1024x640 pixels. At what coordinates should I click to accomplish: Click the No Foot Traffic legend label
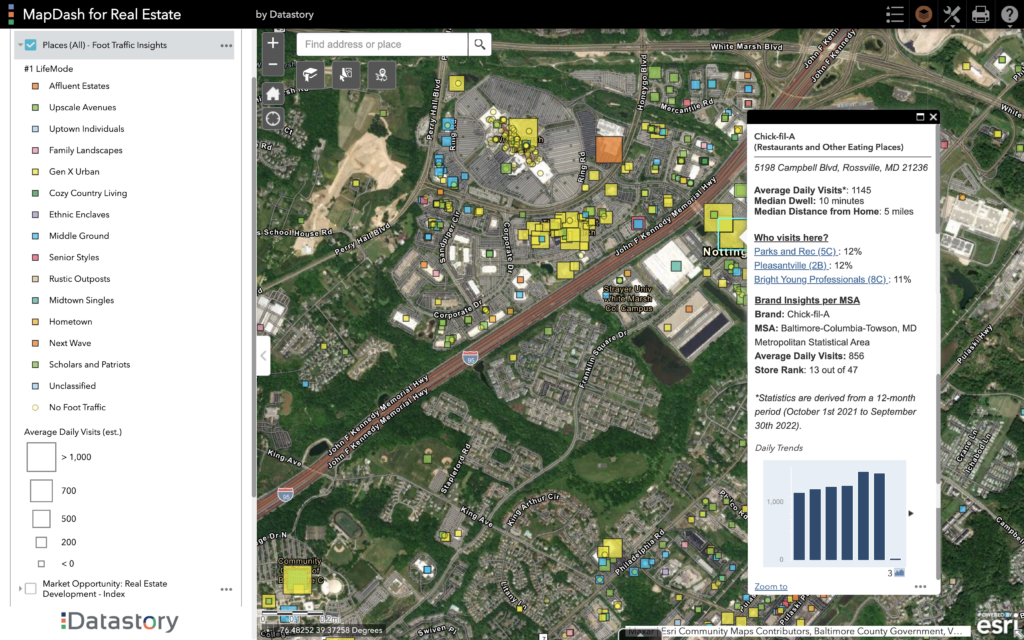[77, 408]
